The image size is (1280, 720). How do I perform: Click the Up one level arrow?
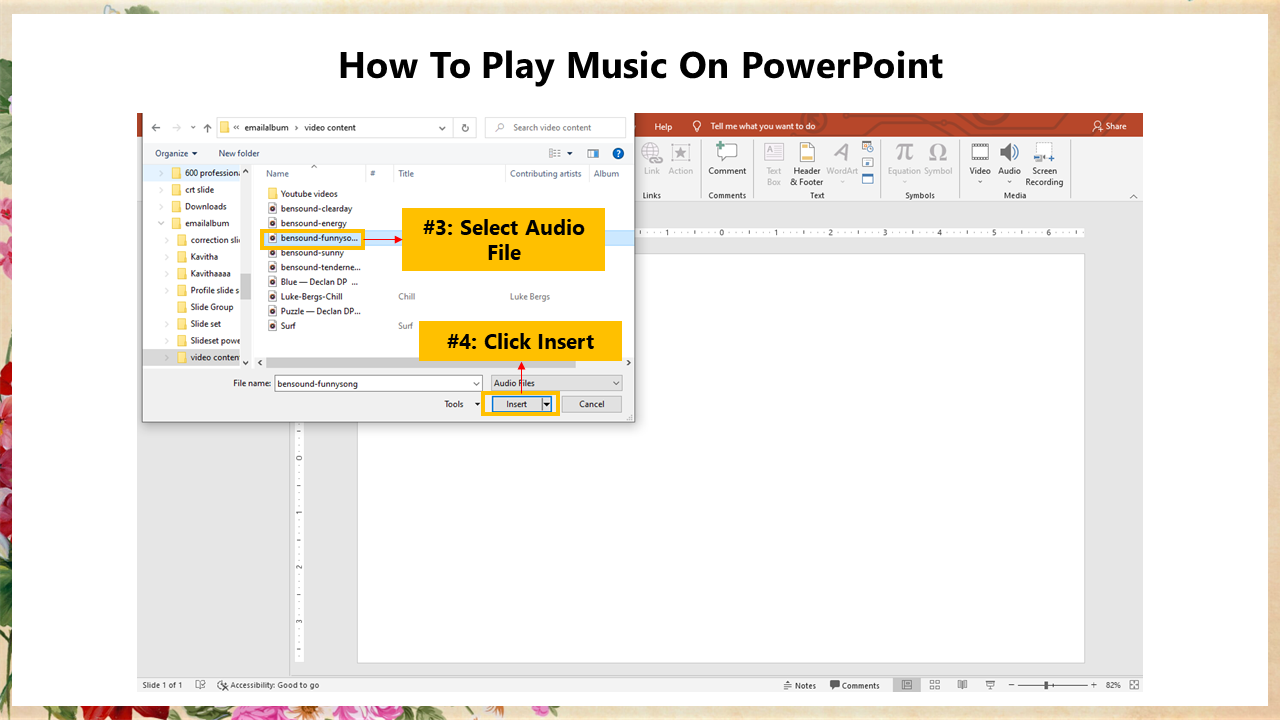(x=207, y=128)
